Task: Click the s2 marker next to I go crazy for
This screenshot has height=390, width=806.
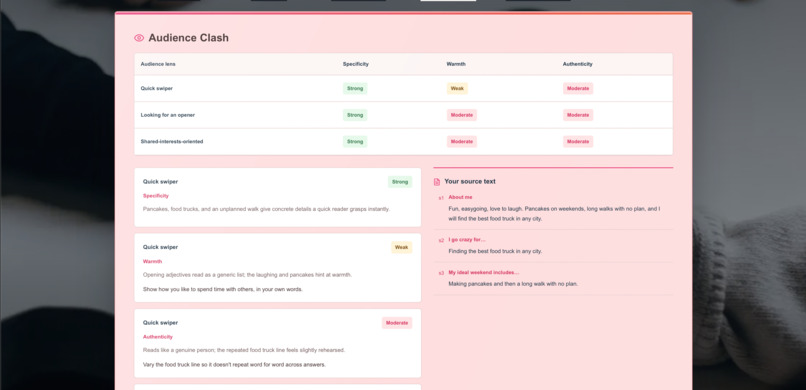Action: pos(441,240)
